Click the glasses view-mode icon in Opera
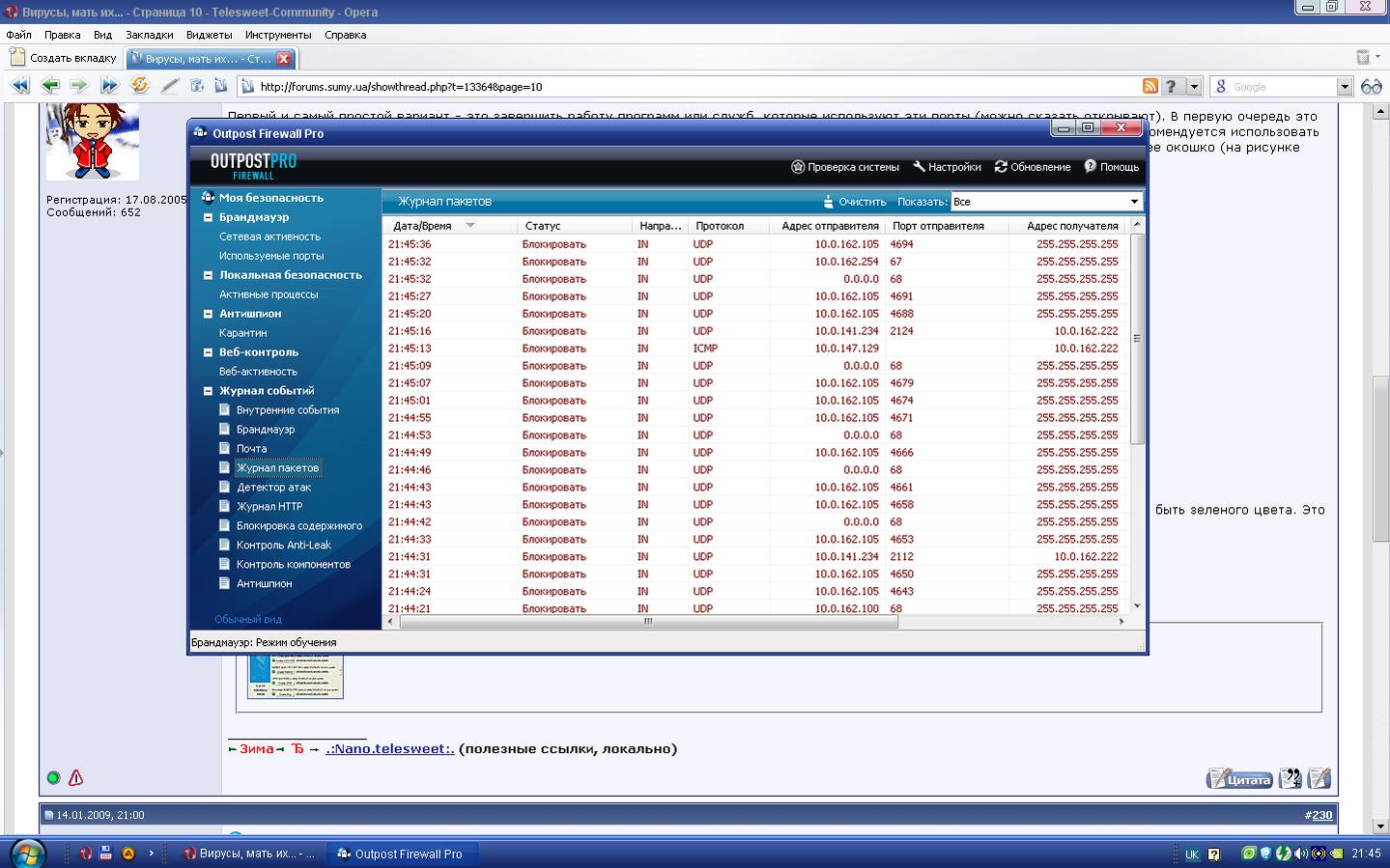This screenshot has width=1390, height=868. pos(1371,86)
